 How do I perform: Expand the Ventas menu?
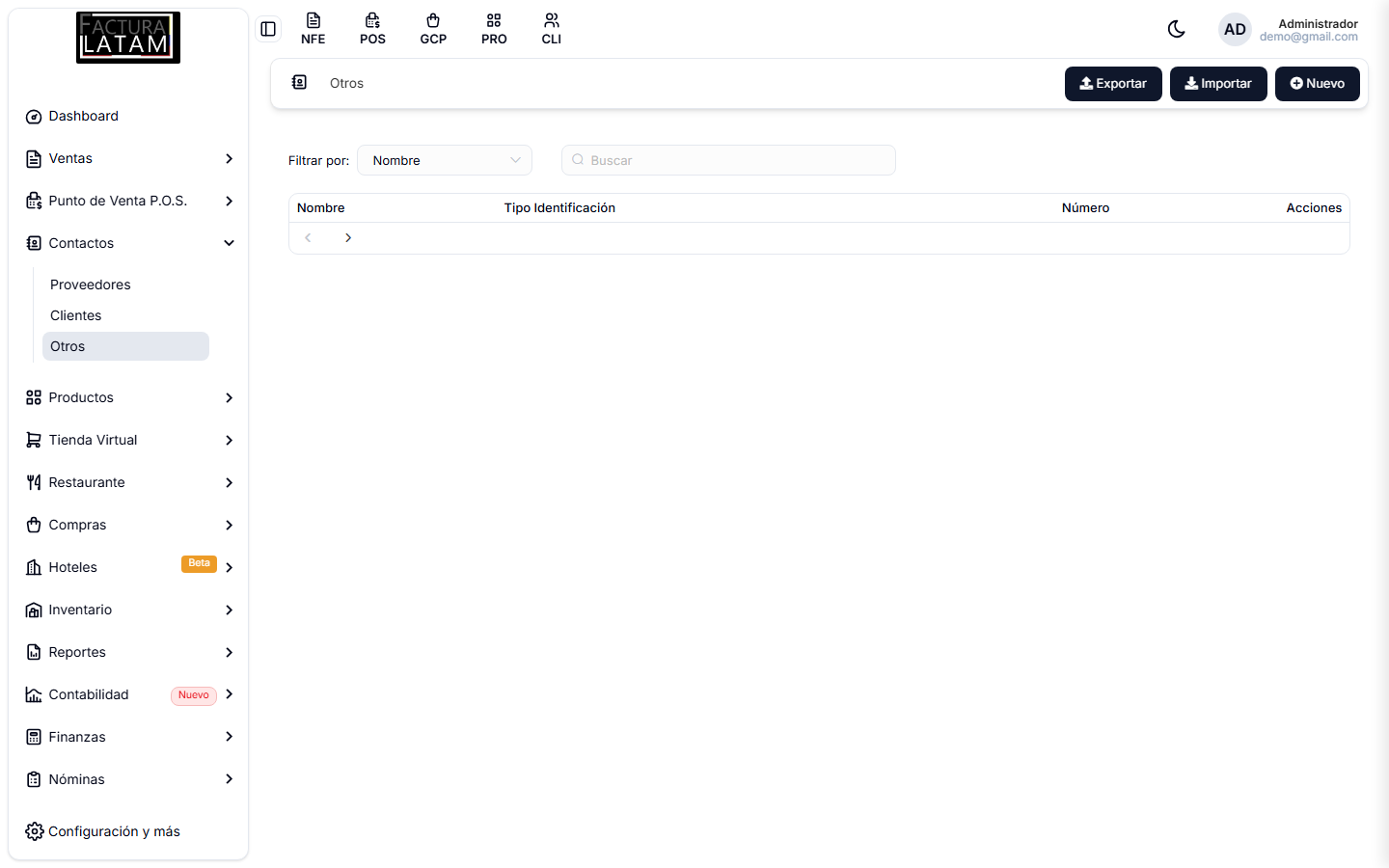(x=128, y=158)
